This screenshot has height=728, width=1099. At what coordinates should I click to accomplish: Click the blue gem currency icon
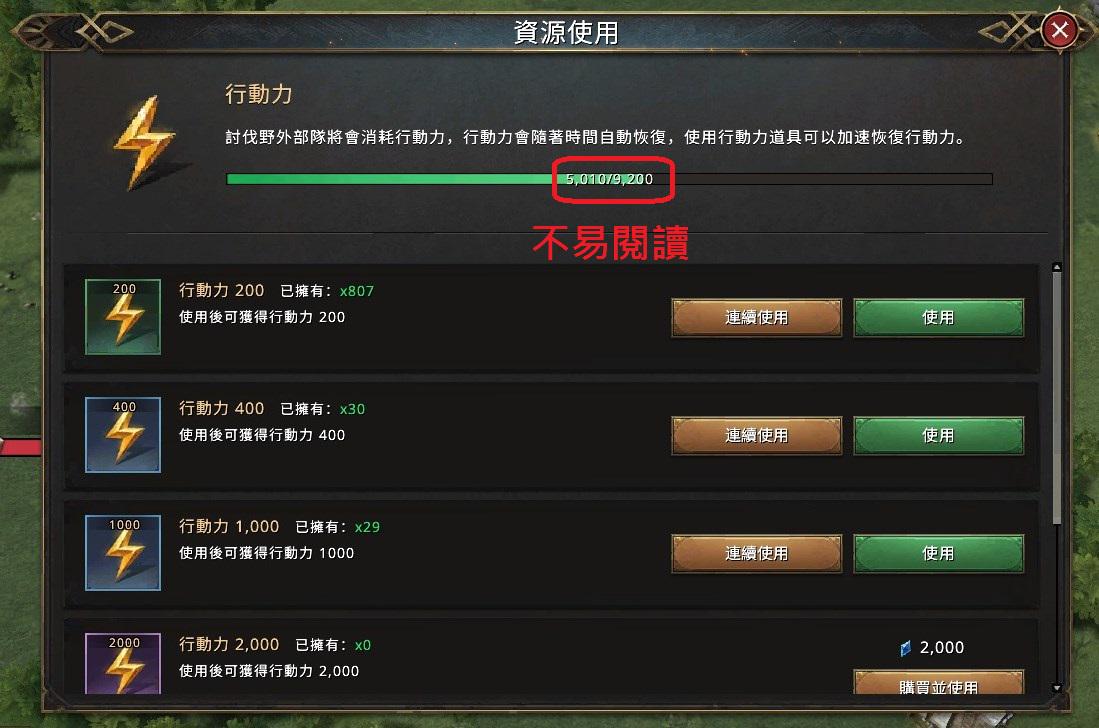click(906, 648)
